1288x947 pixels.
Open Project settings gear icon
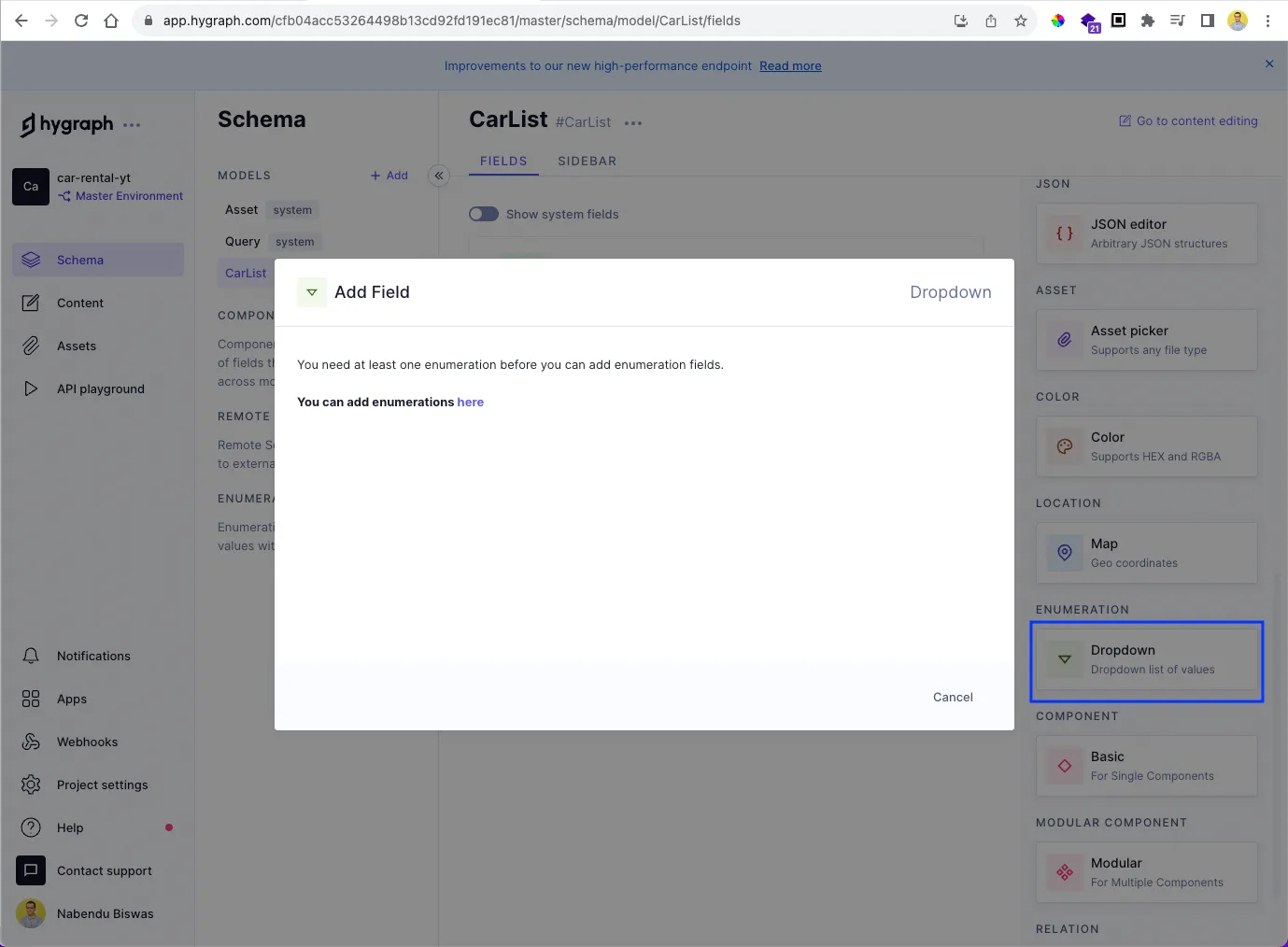pos(31,784)
